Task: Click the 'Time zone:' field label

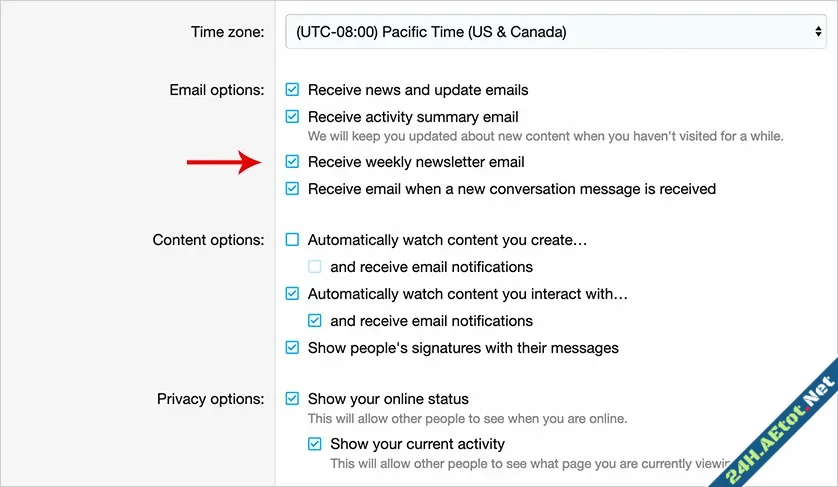Action: pos(228,32)
